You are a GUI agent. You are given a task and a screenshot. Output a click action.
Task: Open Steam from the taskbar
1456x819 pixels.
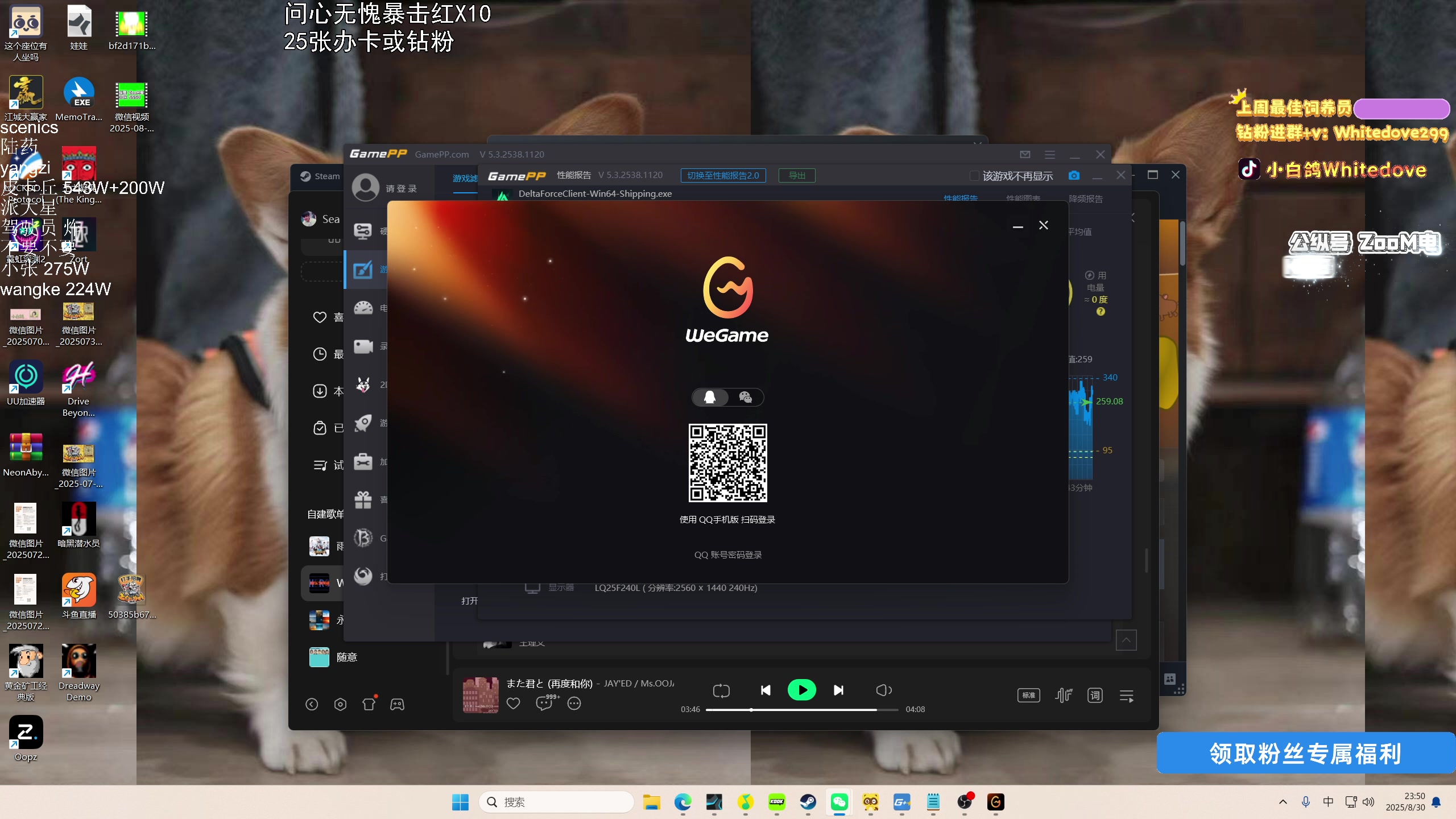click(808, 802)
